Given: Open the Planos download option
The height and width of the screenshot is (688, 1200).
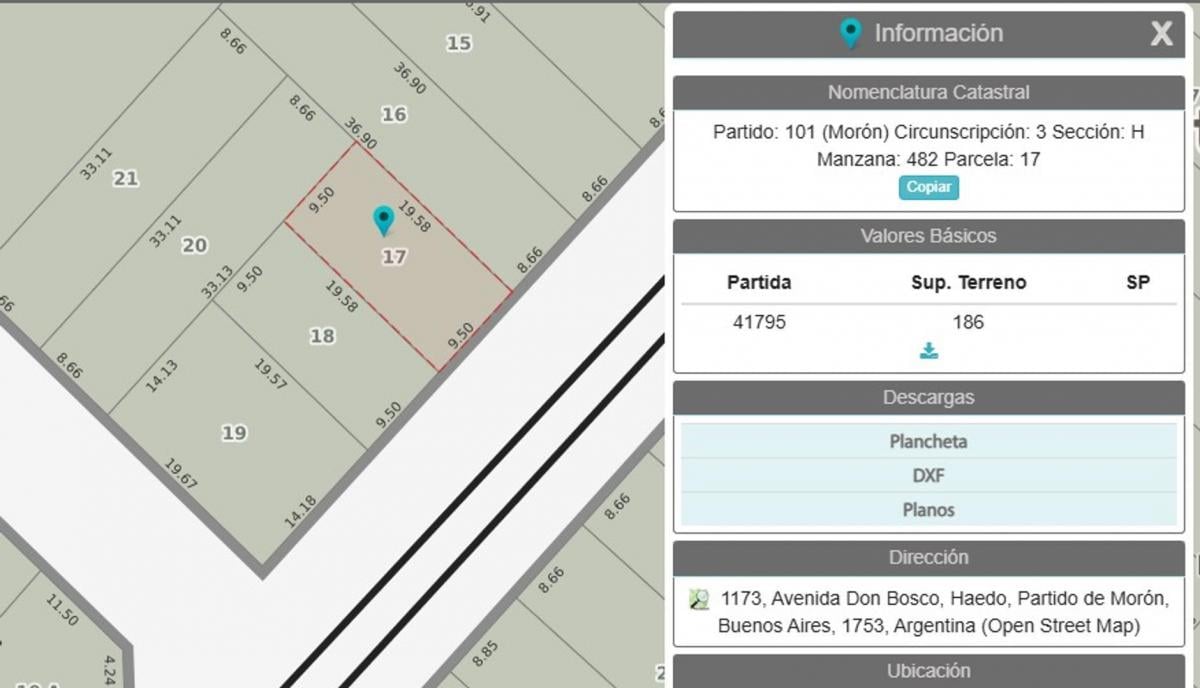Looking at the screenshot, I should point(929,509).
